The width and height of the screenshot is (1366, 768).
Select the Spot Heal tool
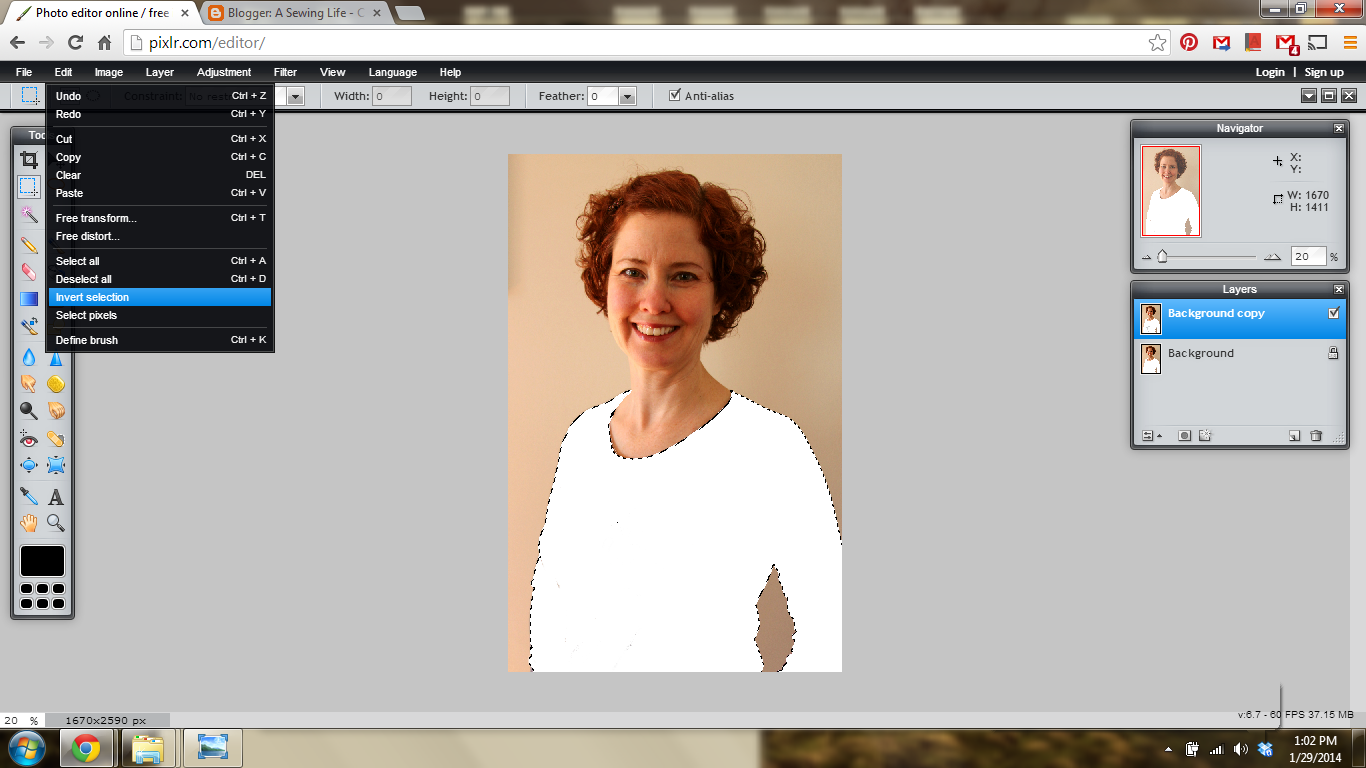pos(56,438)
